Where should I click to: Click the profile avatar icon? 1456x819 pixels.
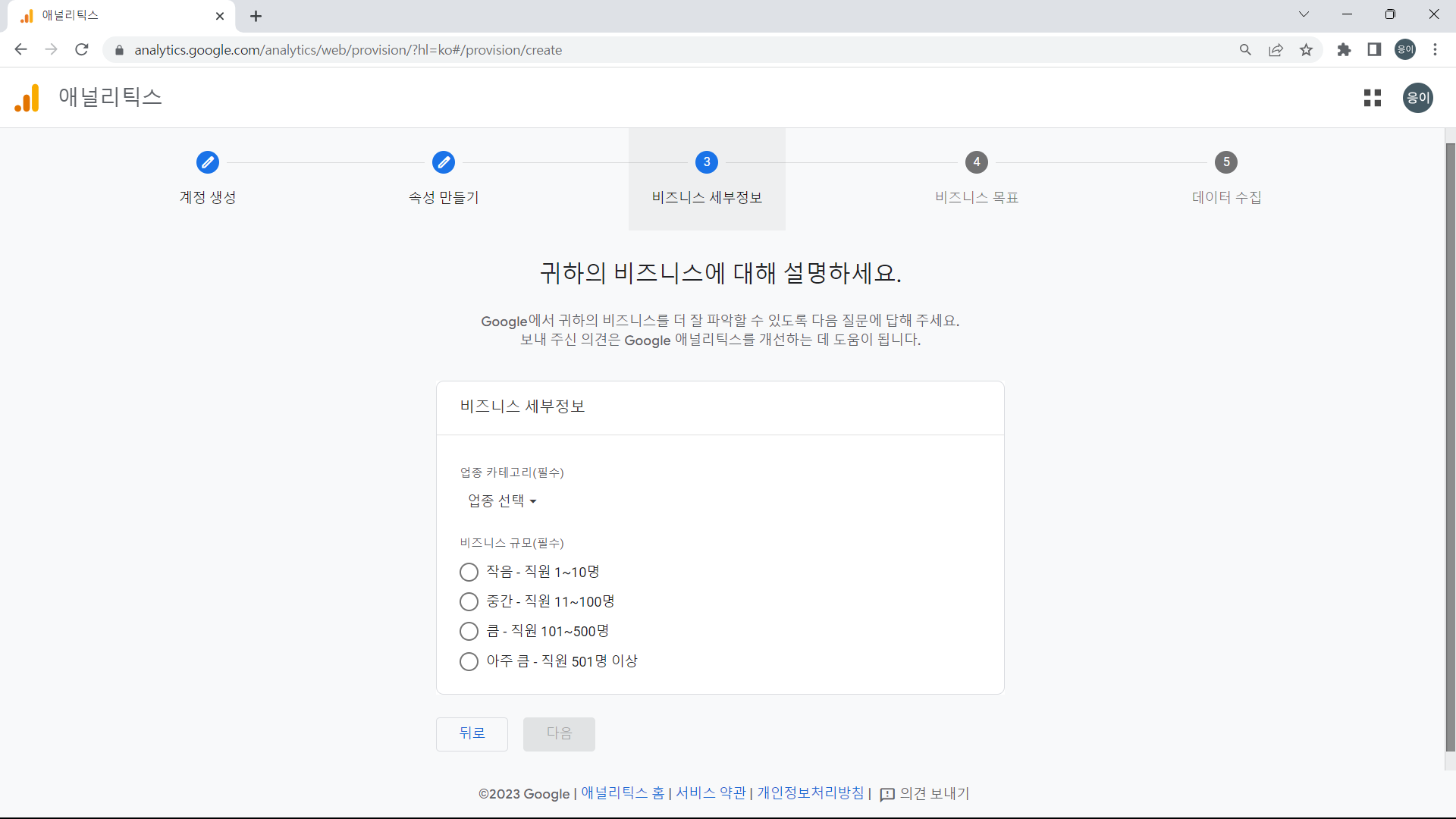tap(1417, 97)
